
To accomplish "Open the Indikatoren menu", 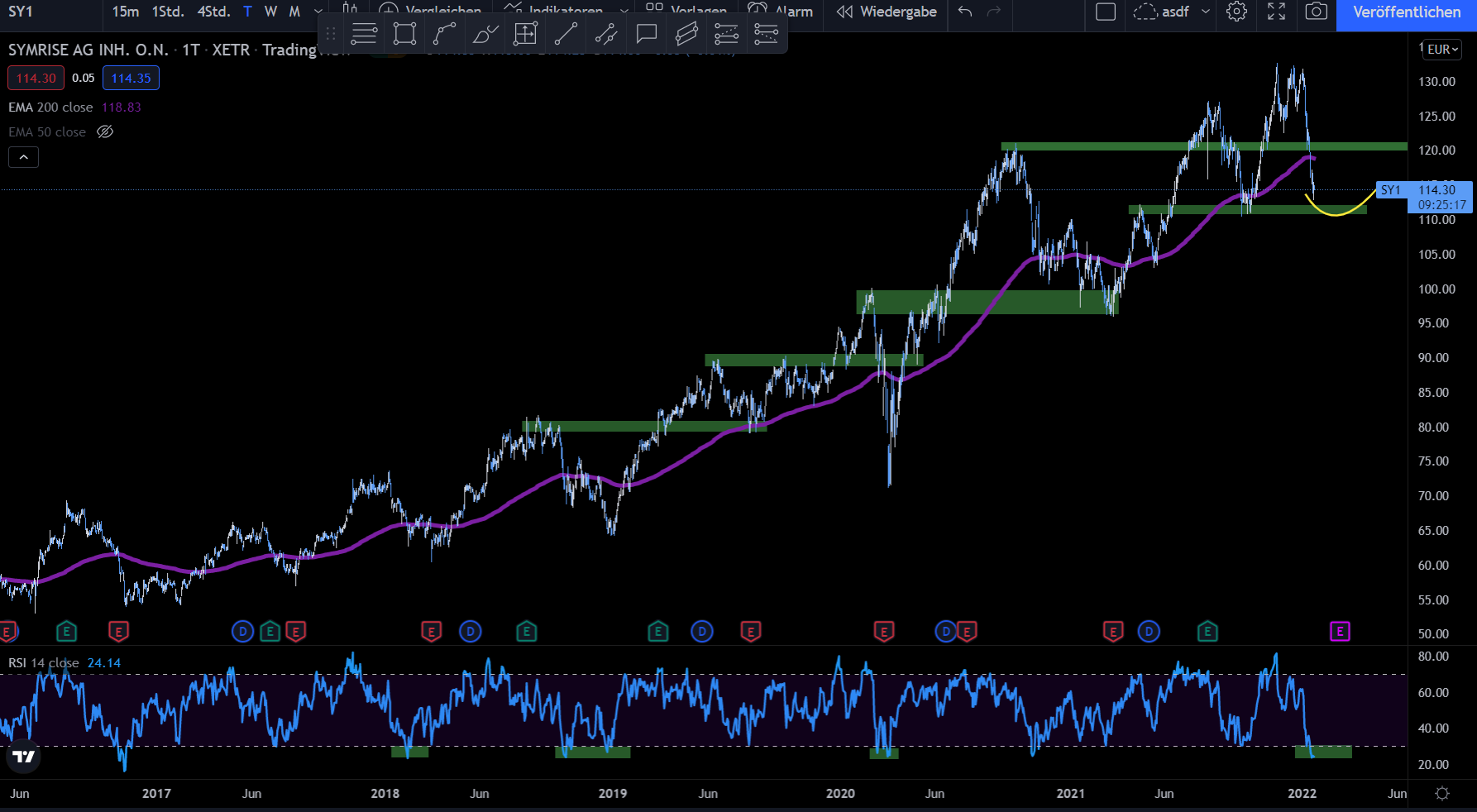I will pos(566,12).
